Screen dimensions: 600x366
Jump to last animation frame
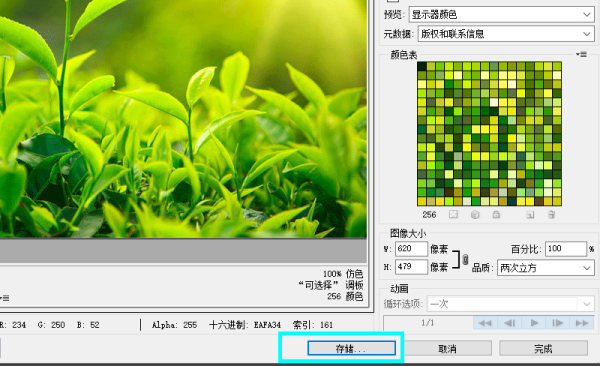pyautogui.click(x=582, y=323)
